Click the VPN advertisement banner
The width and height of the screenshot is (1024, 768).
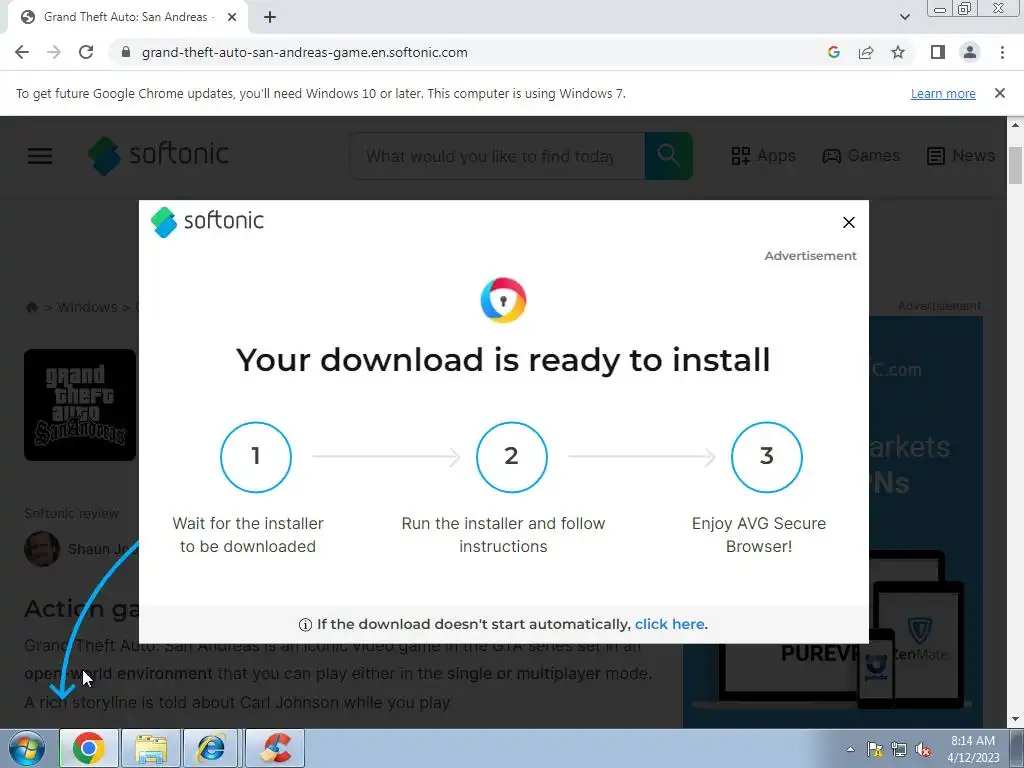(925, 522)
